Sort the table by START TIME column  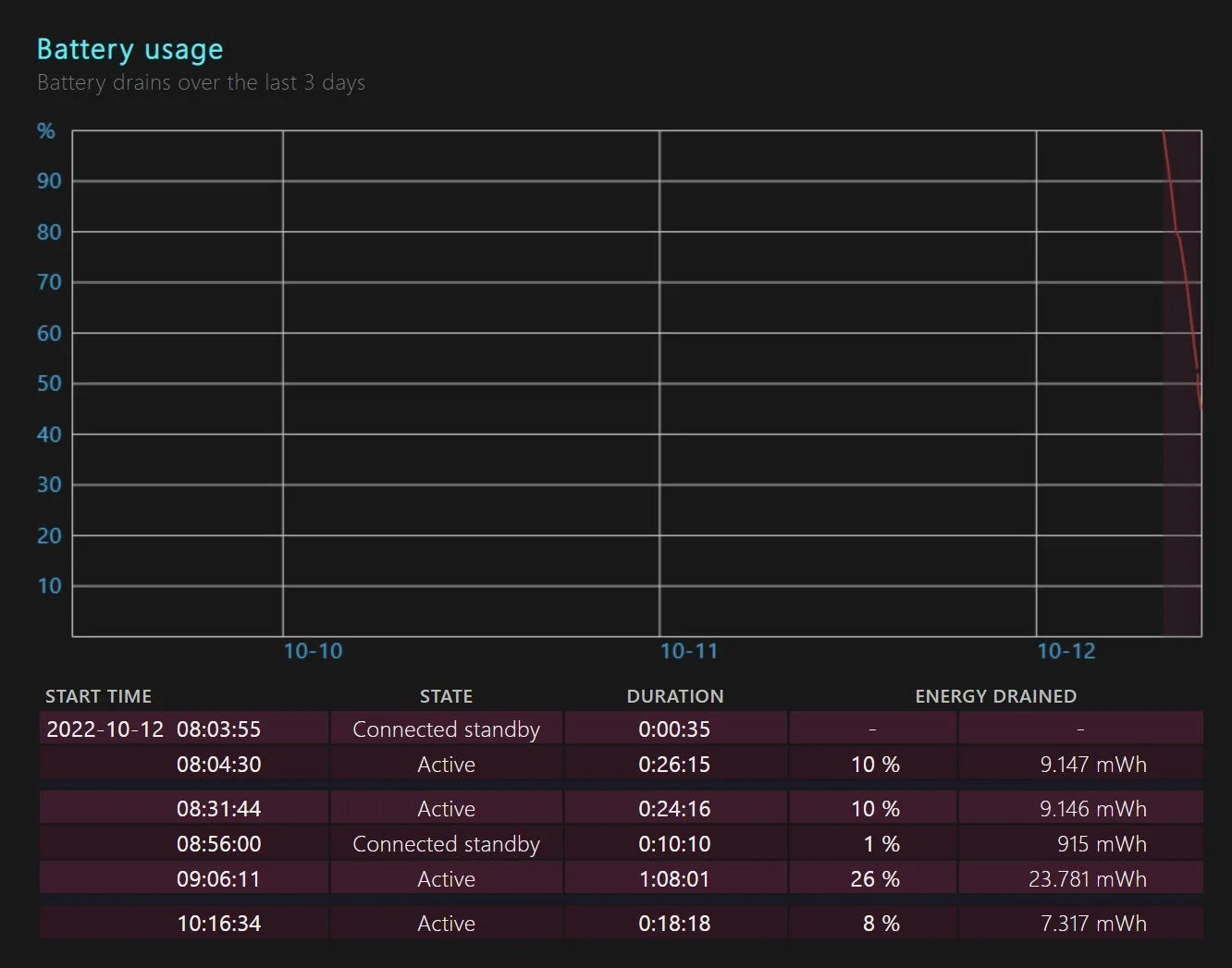coord(98,696)
